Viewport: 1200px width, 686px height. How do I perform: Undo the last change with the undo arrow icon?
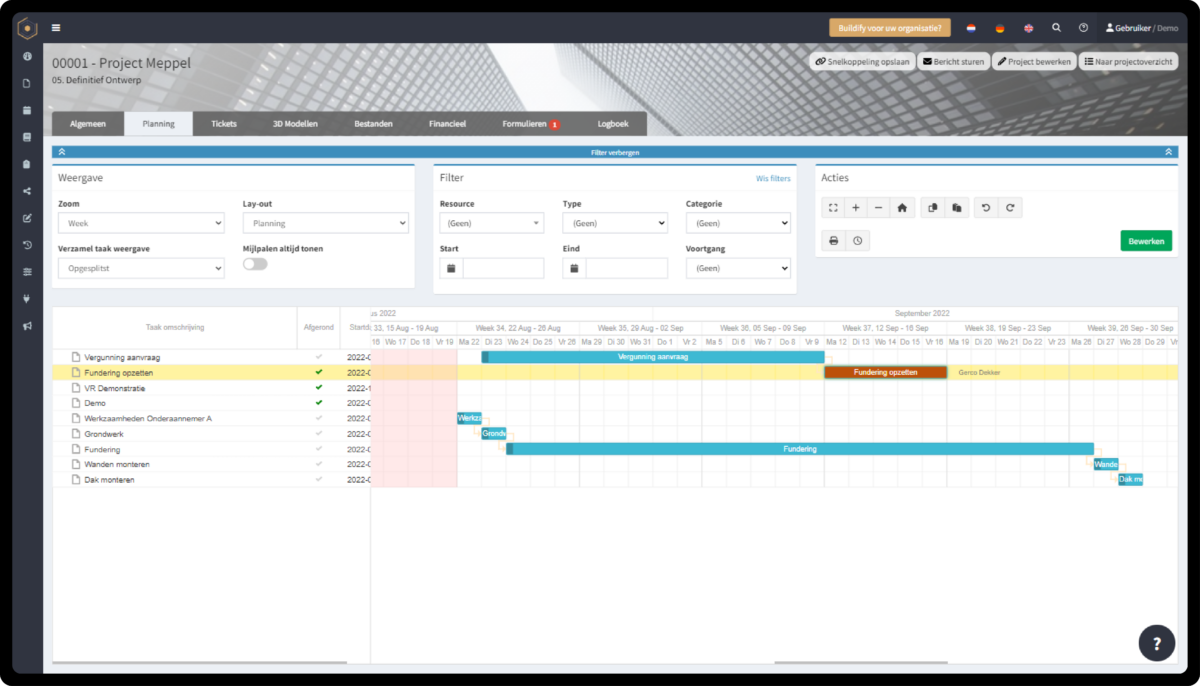coord(986,207)
